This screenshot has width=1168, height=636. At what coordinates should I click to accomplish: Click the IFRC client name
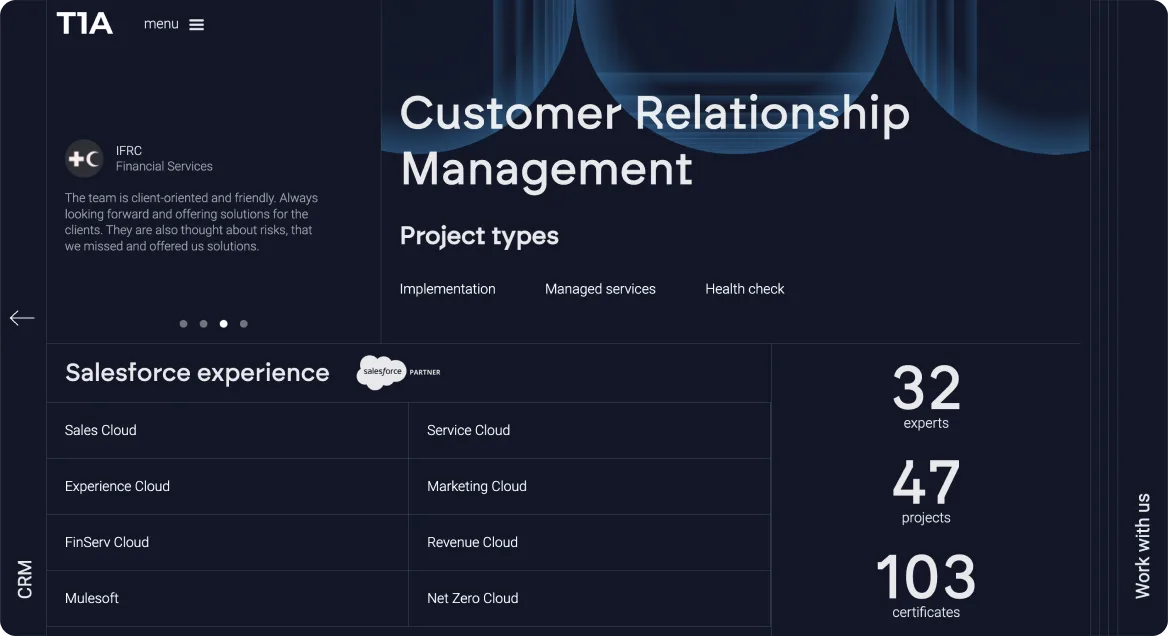pos(129,150)
